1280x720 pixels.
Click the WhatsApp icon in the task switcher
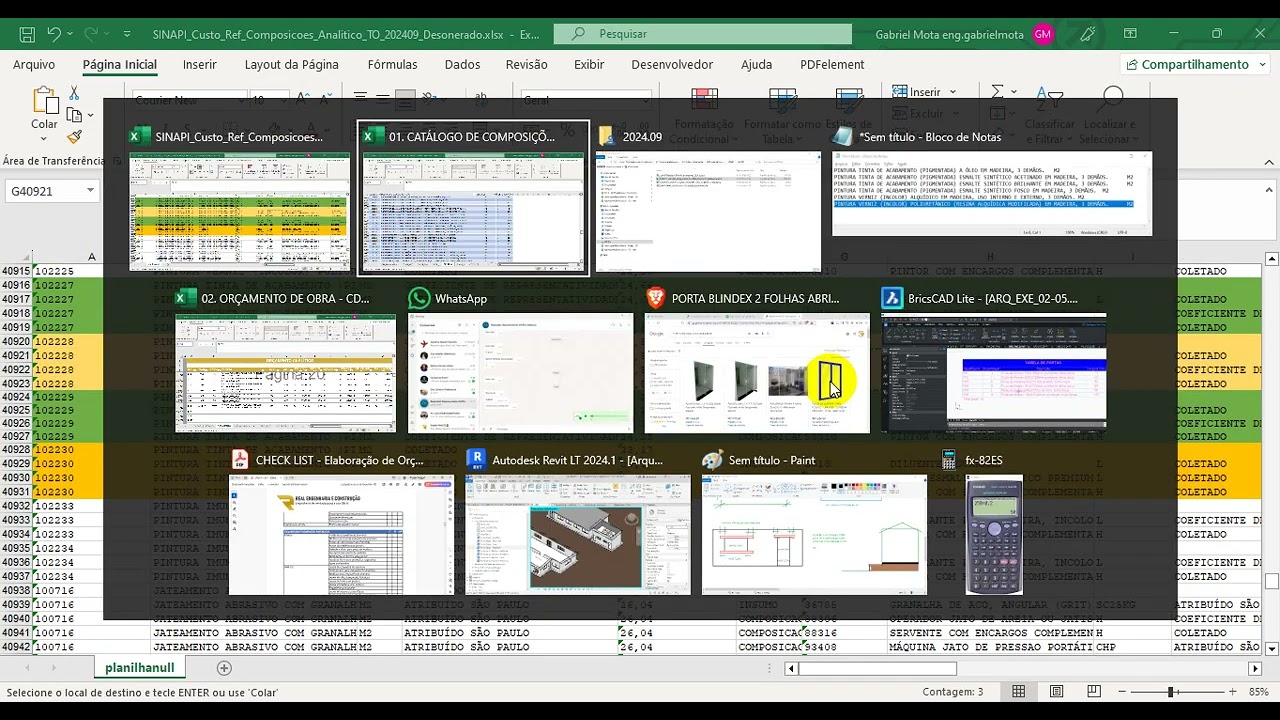(x=419, y=298)
